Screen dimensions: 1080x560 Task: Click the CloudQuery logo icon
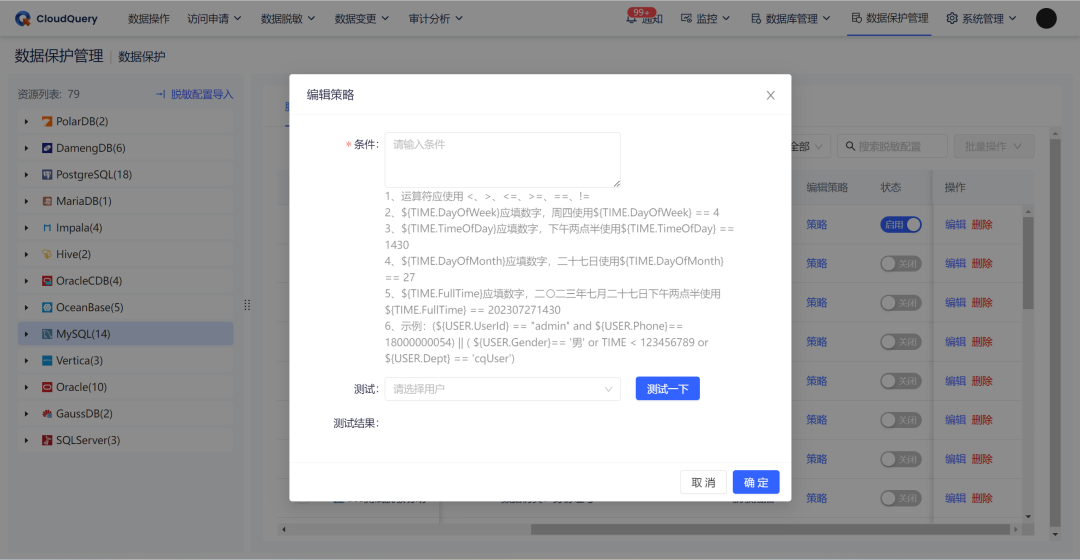coord(23,19)
